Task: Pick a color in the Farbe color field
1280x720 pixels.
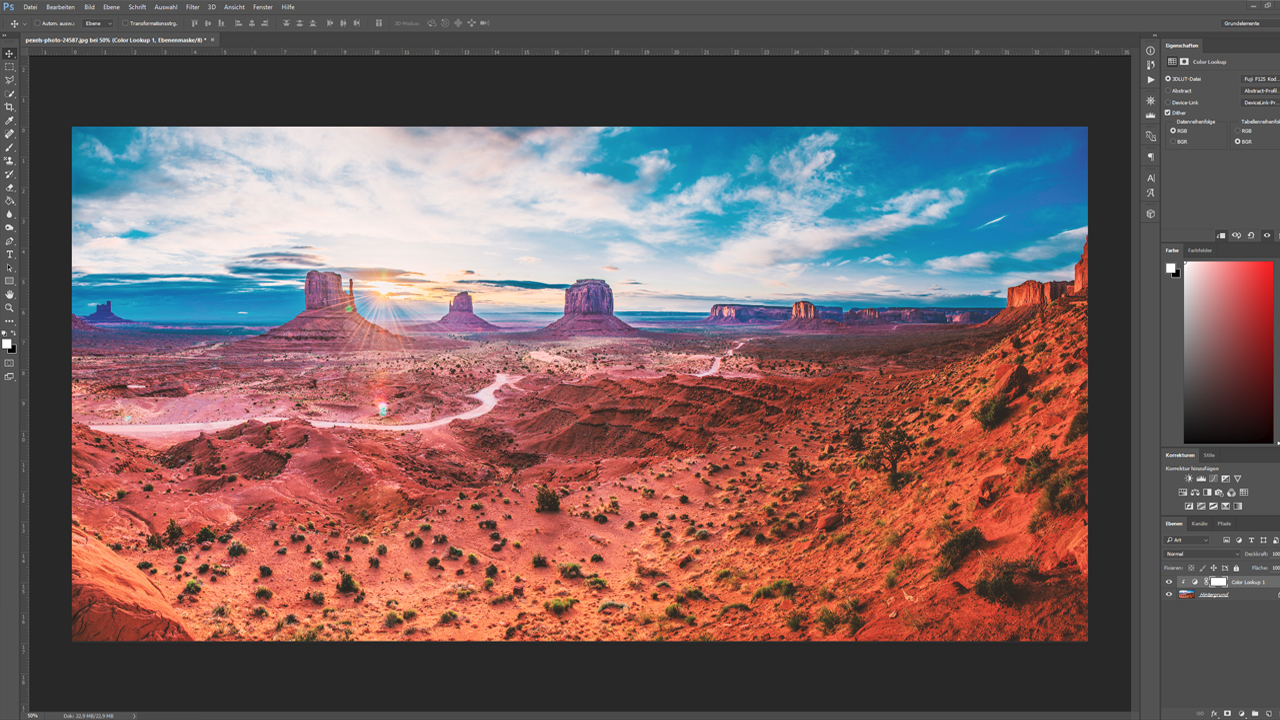Action: (1230, 352)
